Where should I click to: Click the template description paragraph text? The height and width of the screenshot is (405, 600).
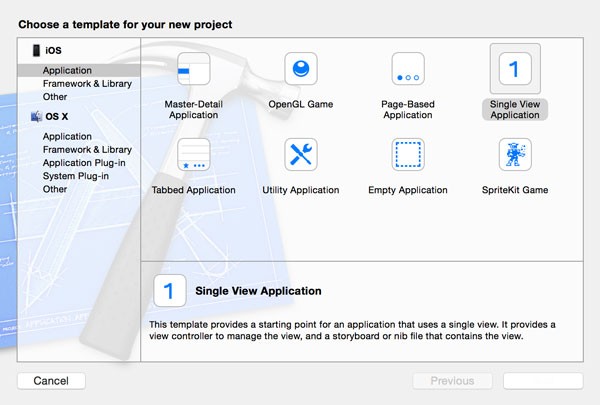pos(352,330)
